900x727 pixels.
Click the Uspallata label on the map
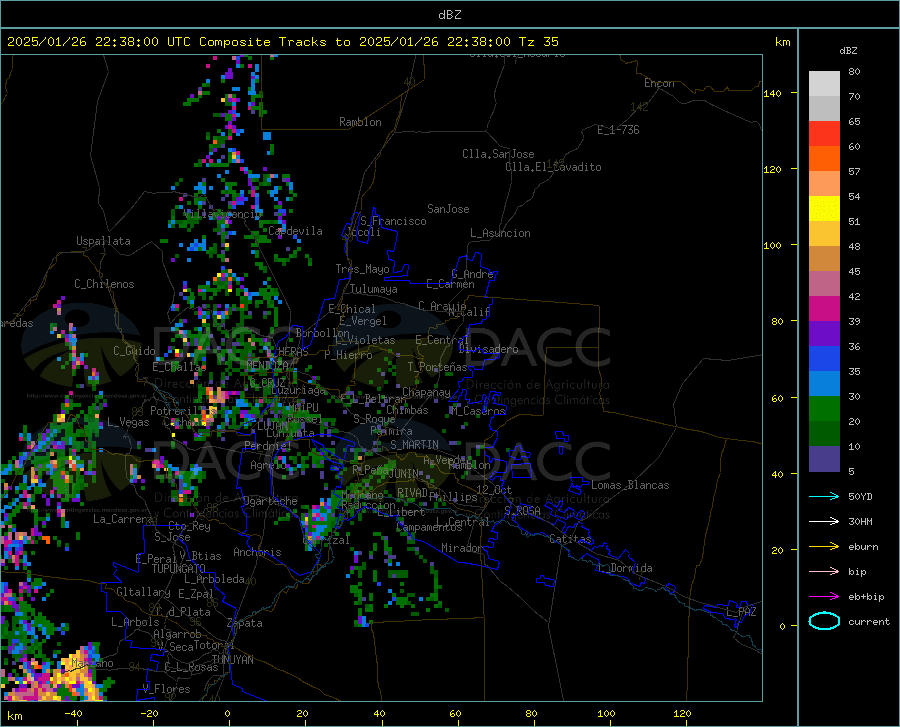tap(103, 241)
